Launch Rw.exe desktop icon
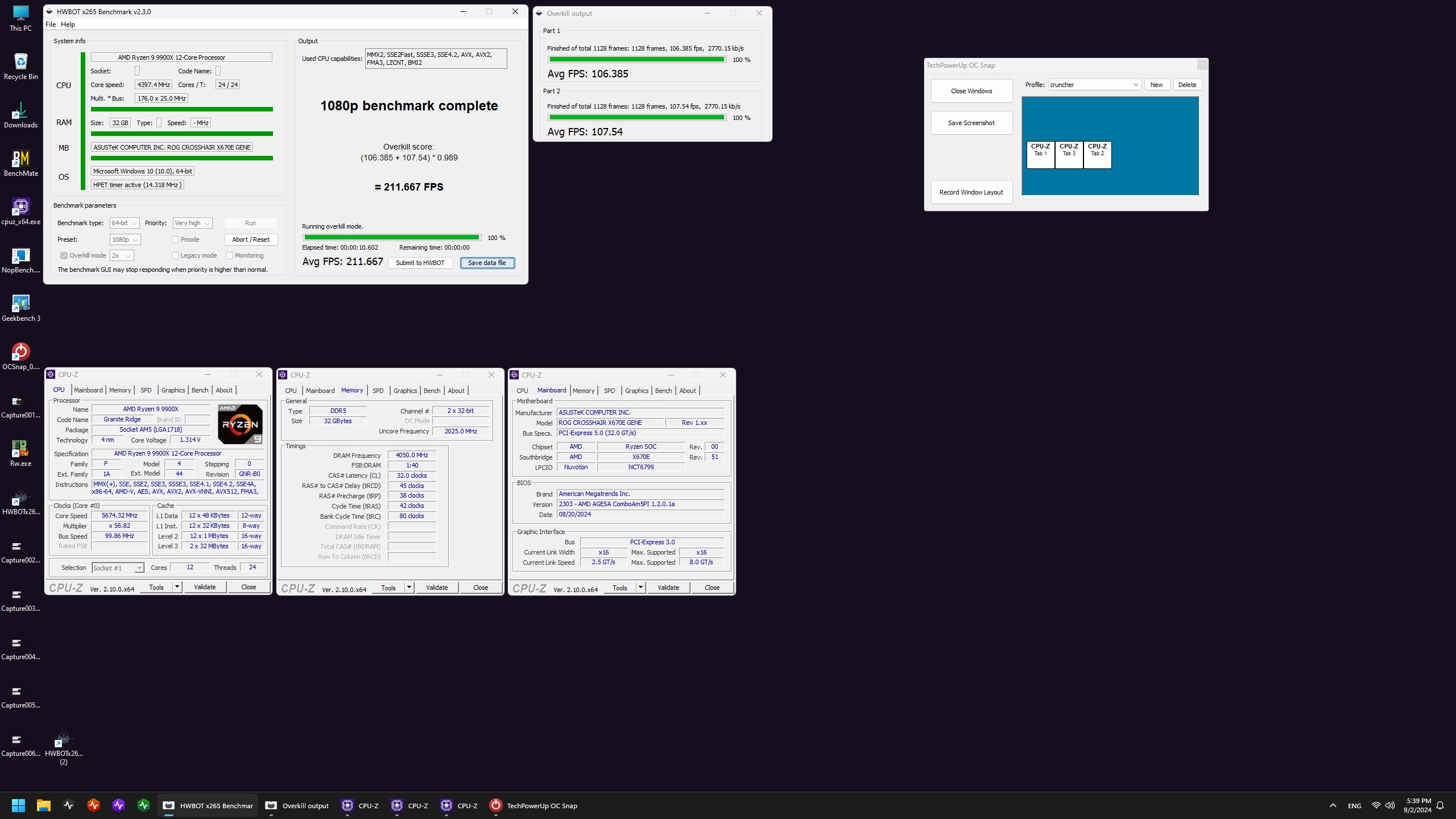Screen dimensions: 1456x819 click(20, 453)
